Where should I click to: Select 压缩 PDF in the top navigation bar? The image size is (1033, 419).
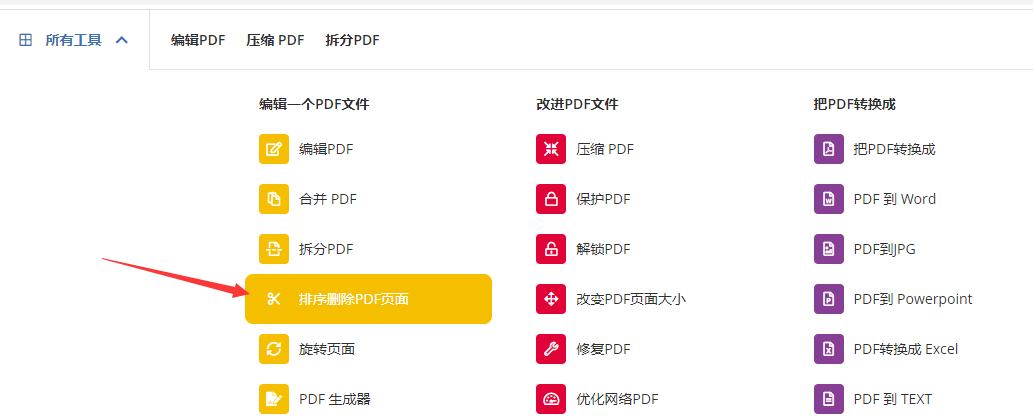[275, 40]
